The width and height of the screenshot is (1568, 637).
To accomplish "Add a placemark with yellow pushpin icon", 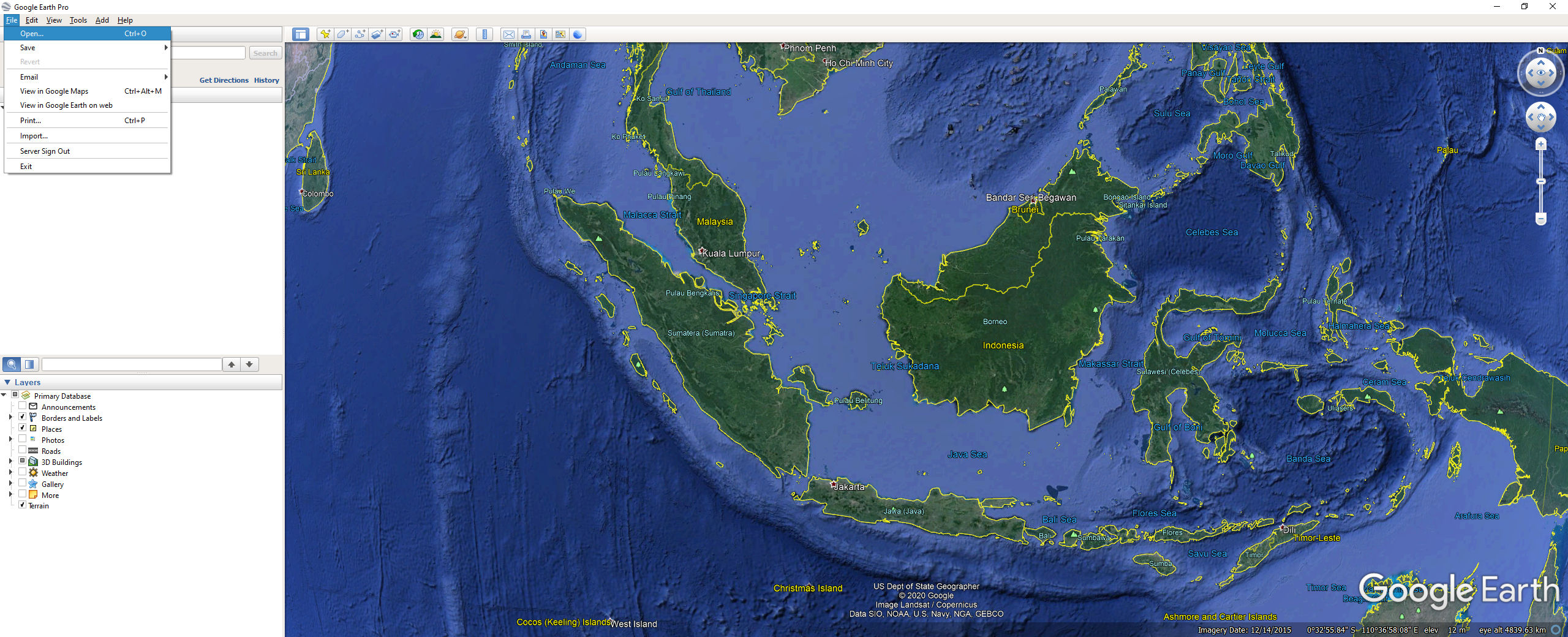I will pyautogui.click(x=325, y=34).
